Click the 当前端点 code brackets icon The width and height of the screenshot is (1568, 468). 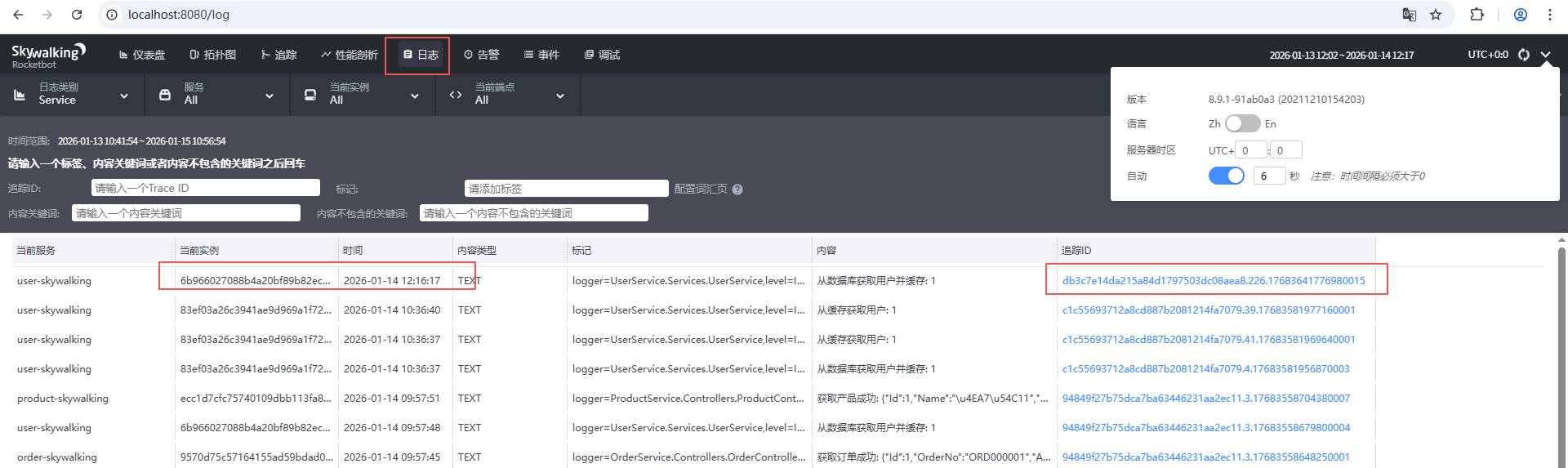pos(456,95)
